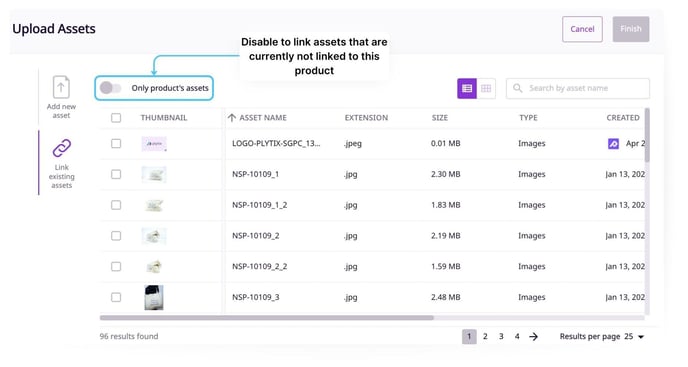The width and height of the screenshot is (688, 367).
Task: Check the select-all header checkbox
Action: pos(116,118)
